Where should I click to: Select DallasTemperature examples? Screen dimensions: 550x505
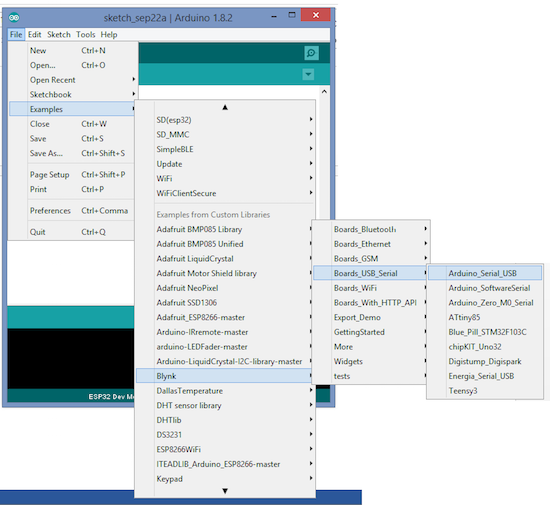click(225, 391)
